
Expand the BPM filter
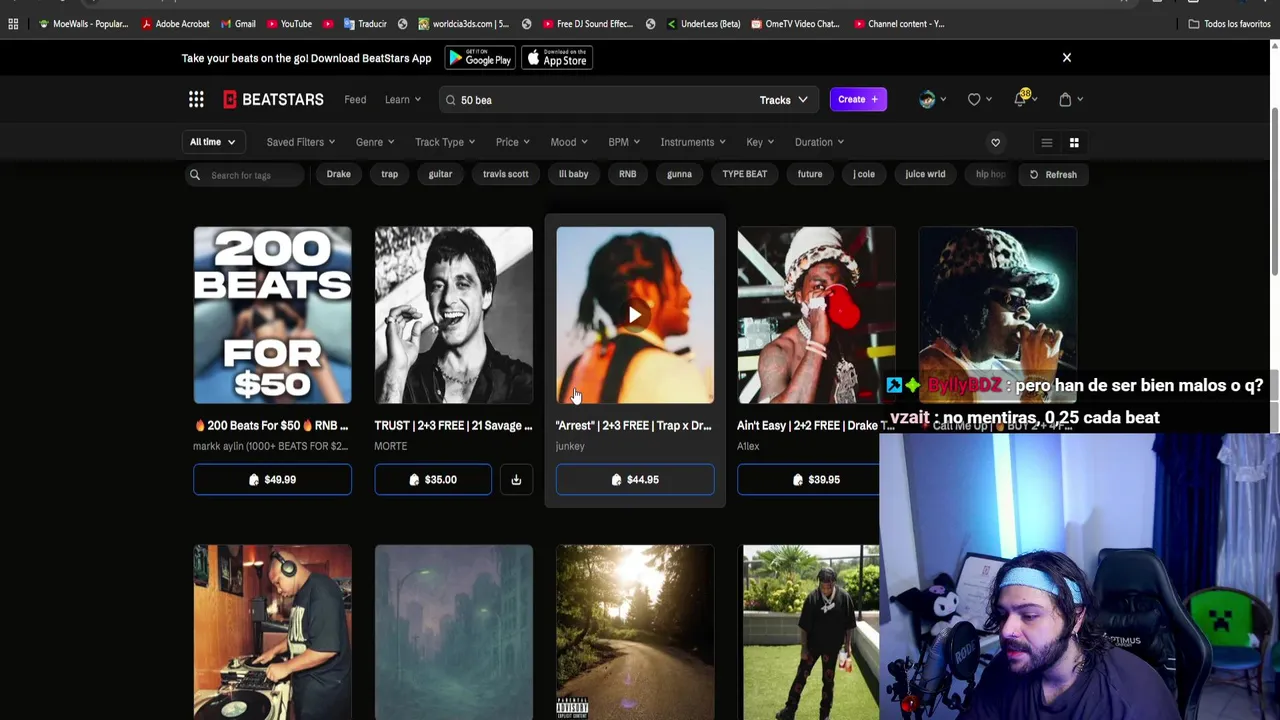coord(623,142)
